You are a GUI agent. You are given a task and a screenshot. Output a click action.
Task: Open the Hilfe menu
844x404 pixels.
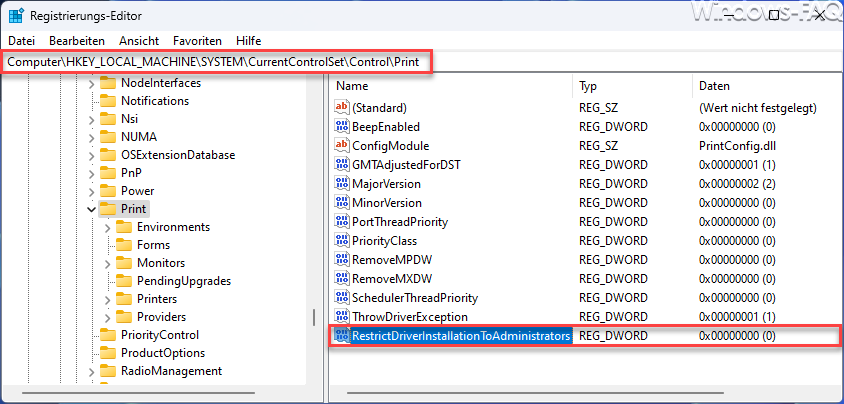pyautogui.click(x=248, y=41)
